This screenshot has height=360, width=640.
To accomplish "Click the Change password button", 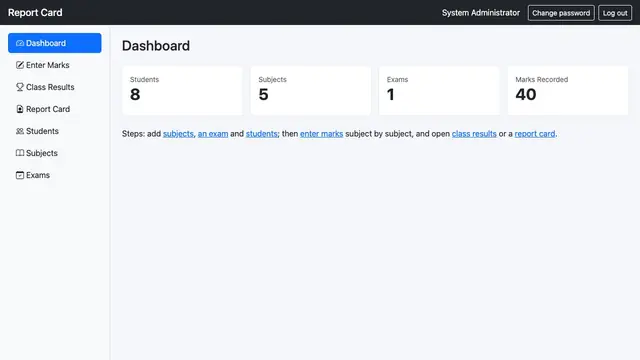I will pyautogui.click(x=561, y=13).
